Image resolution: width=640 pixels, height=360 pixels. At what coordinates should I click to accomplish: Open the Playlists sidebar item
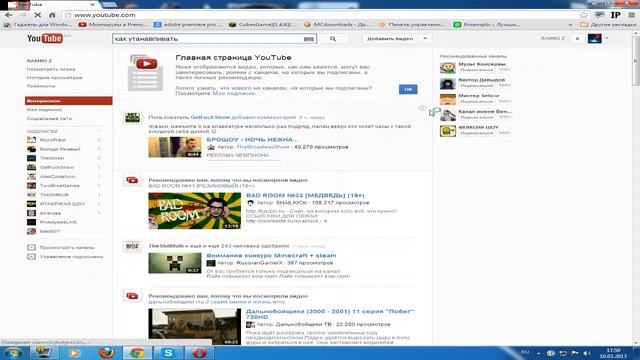[x=41, y=86]
